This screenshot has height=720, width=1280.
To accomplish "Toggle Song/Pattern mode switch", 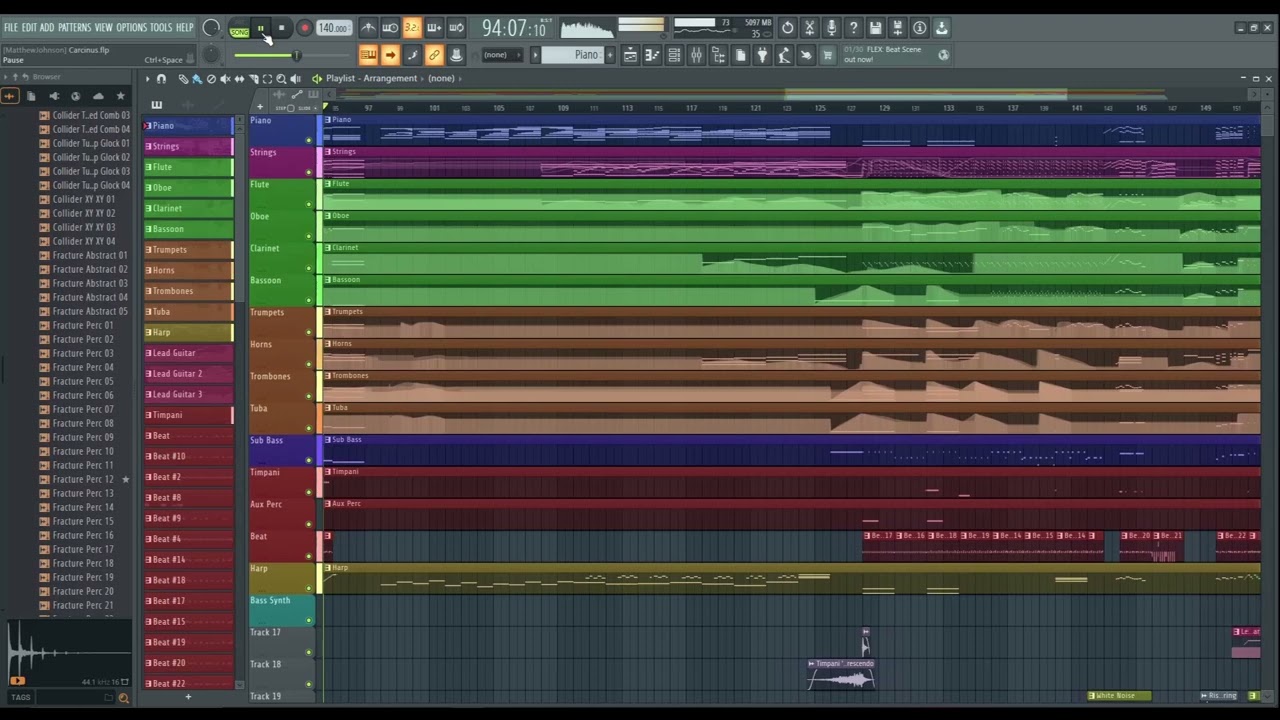I will (x=239, y=28).
